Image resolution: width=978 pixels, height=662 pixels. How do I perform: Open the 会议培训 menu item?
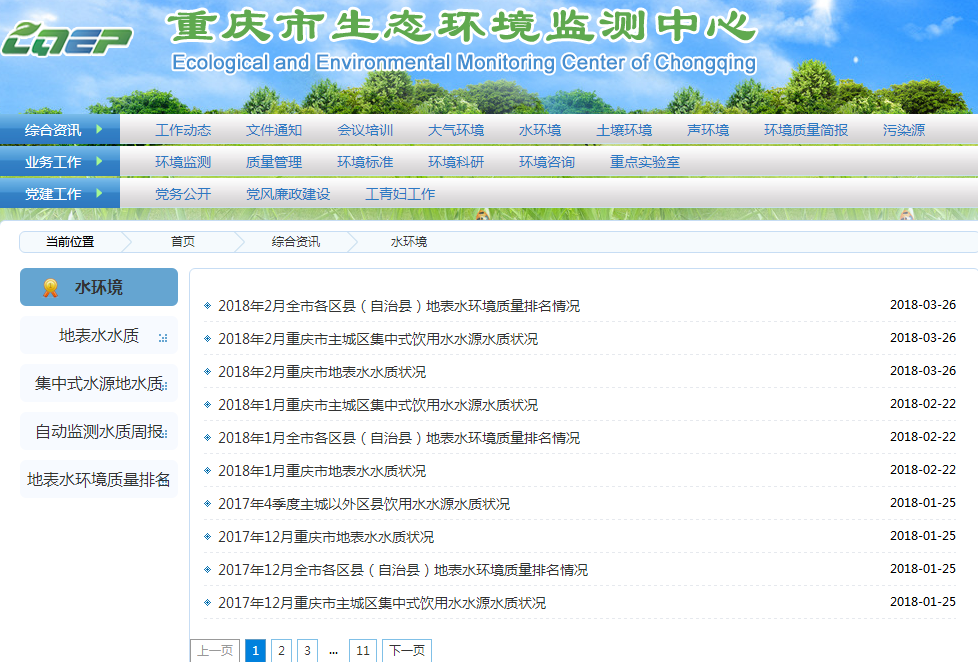[365, 130]
